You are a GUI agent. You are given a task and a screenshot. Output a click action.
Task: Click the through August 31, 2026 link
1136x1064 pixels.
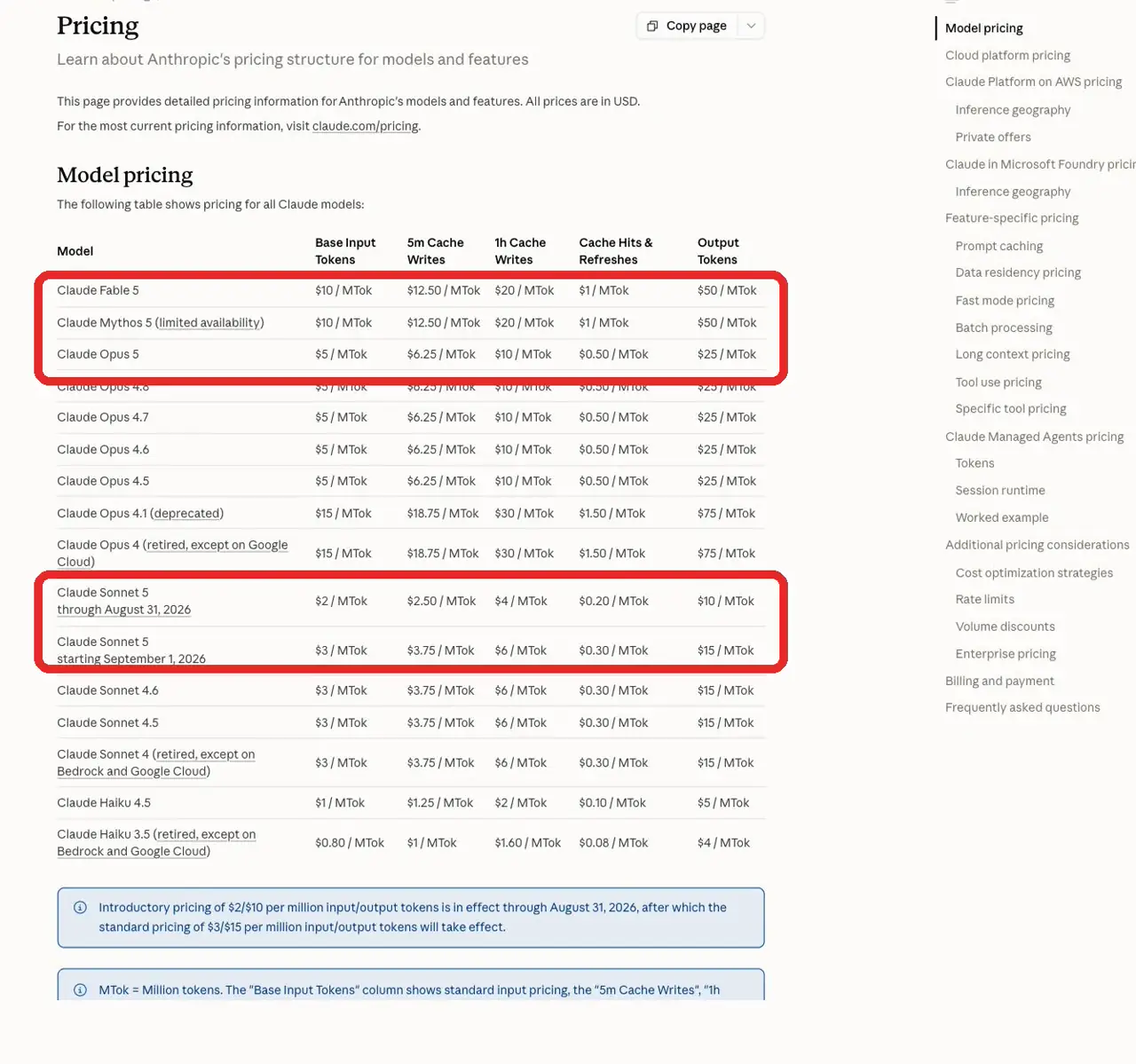point(123,610)
